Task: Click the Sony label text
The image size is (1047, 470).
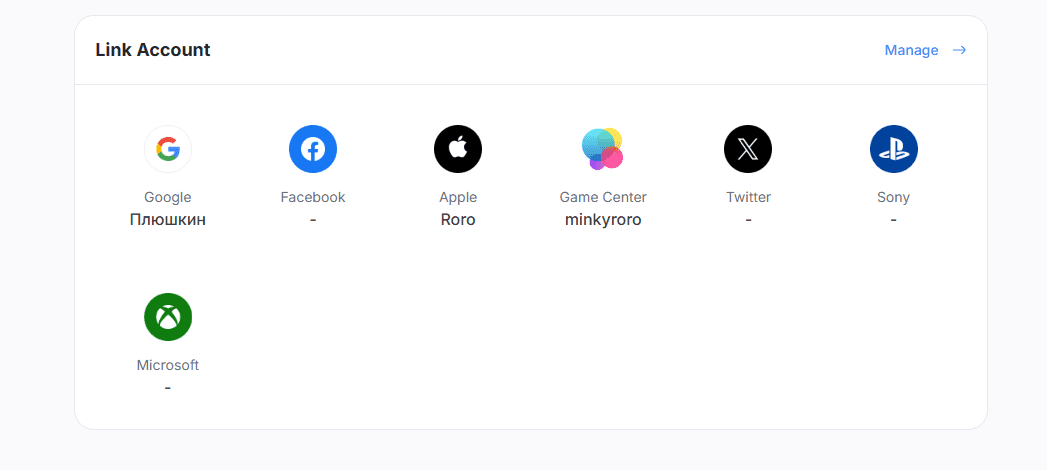Action: click(893, 197)
